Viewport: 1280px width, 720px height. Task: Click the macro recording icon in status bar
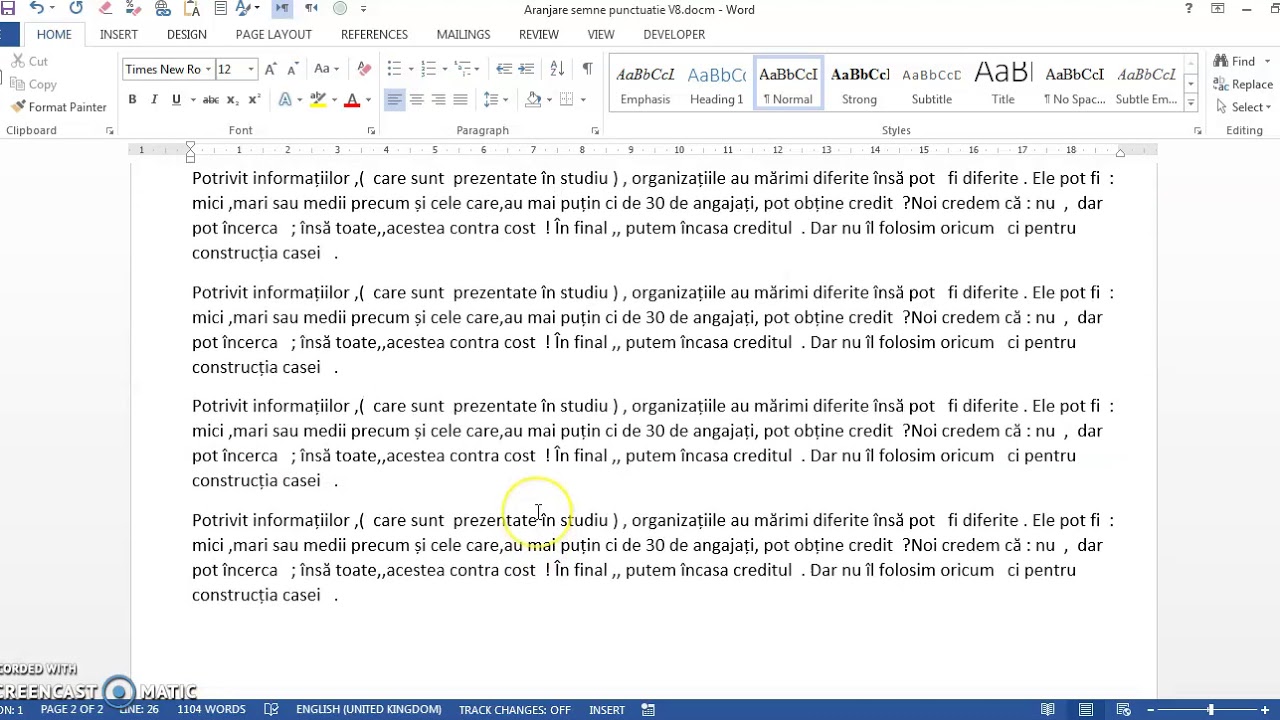tap(648, 710)
